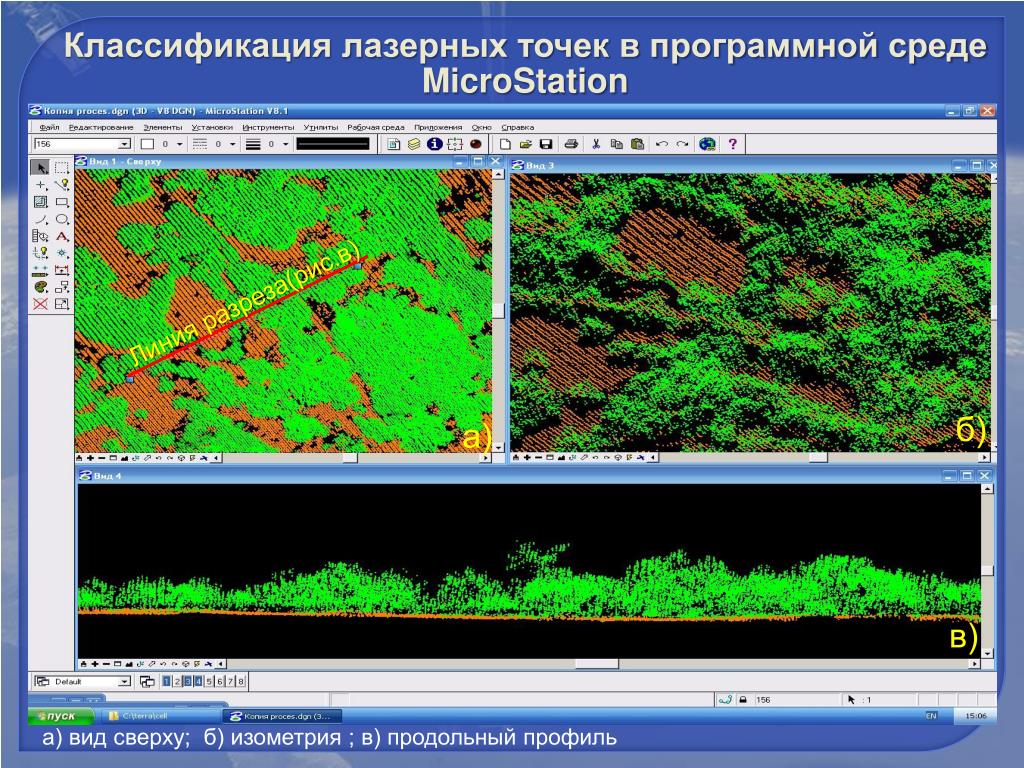This screenshot has height=768, width=1024.
Task: Open the Утилиты menu
Action: [x=321, y=127]
